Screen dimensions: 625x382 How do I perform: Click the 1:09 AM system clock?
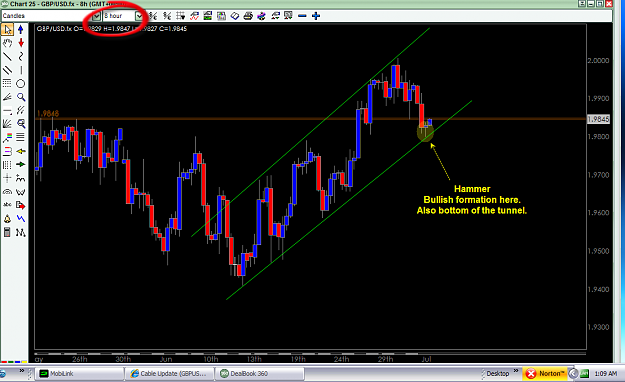pyautogui.click(x=605, y=374)
